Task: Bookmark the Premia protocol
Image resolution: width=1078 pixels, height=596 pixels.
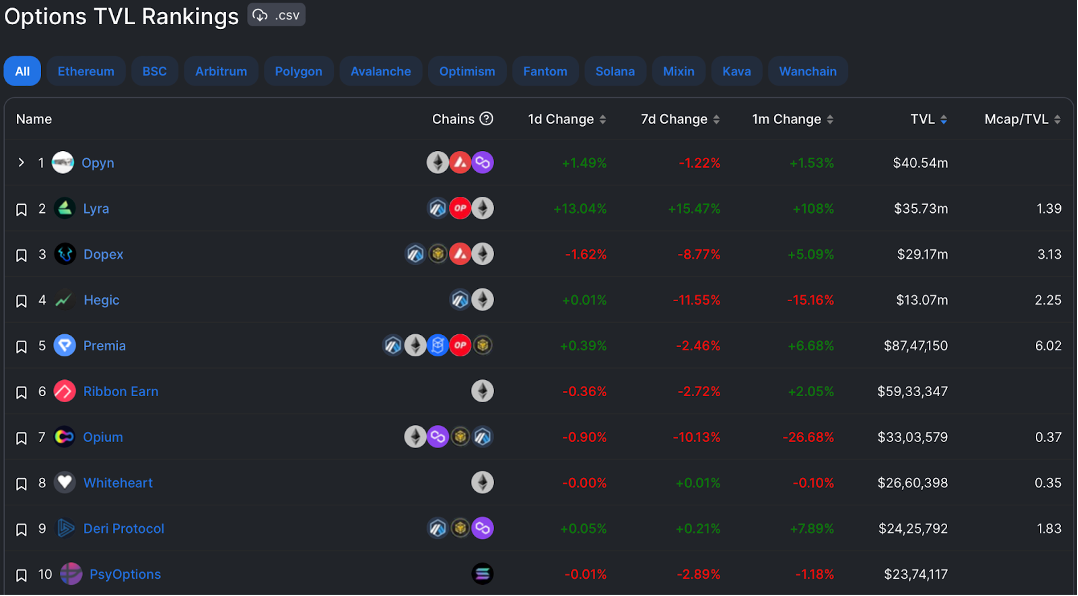Action: [21, 346]
